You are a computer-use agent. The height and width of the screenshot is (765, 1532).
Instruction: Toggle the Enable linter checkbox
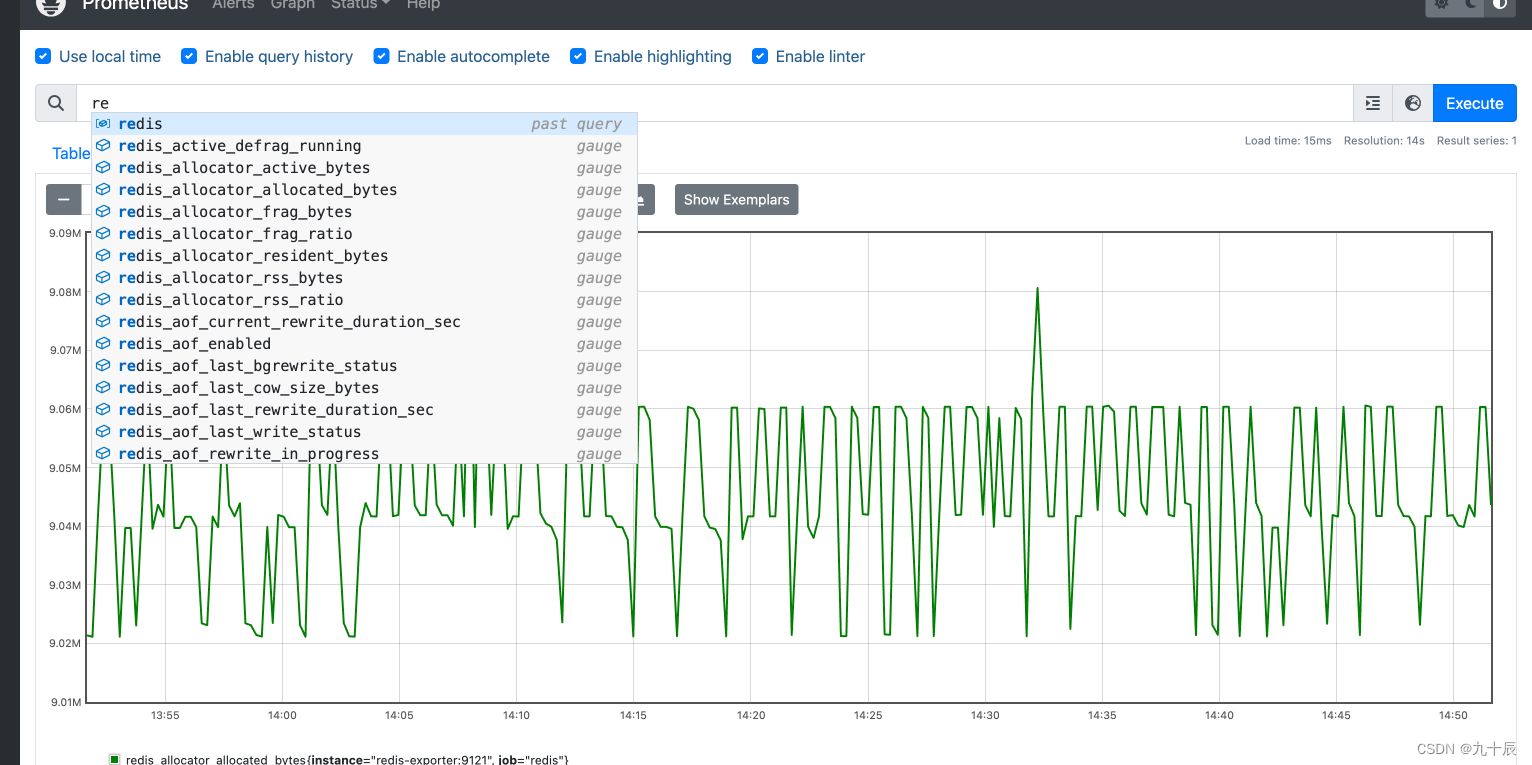point(760,56)
